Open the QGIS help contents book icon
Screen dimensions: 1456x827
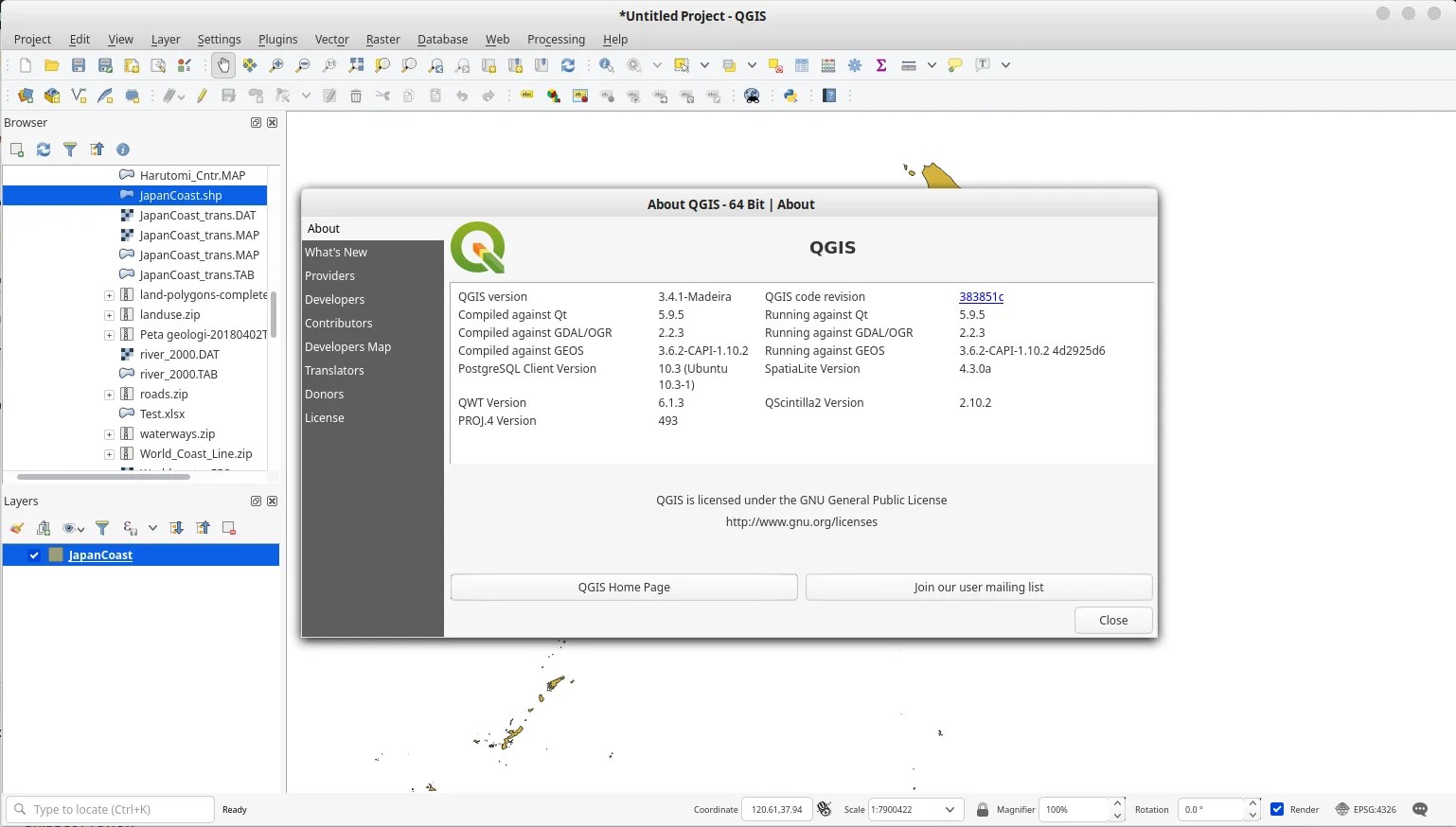[829, 96]
